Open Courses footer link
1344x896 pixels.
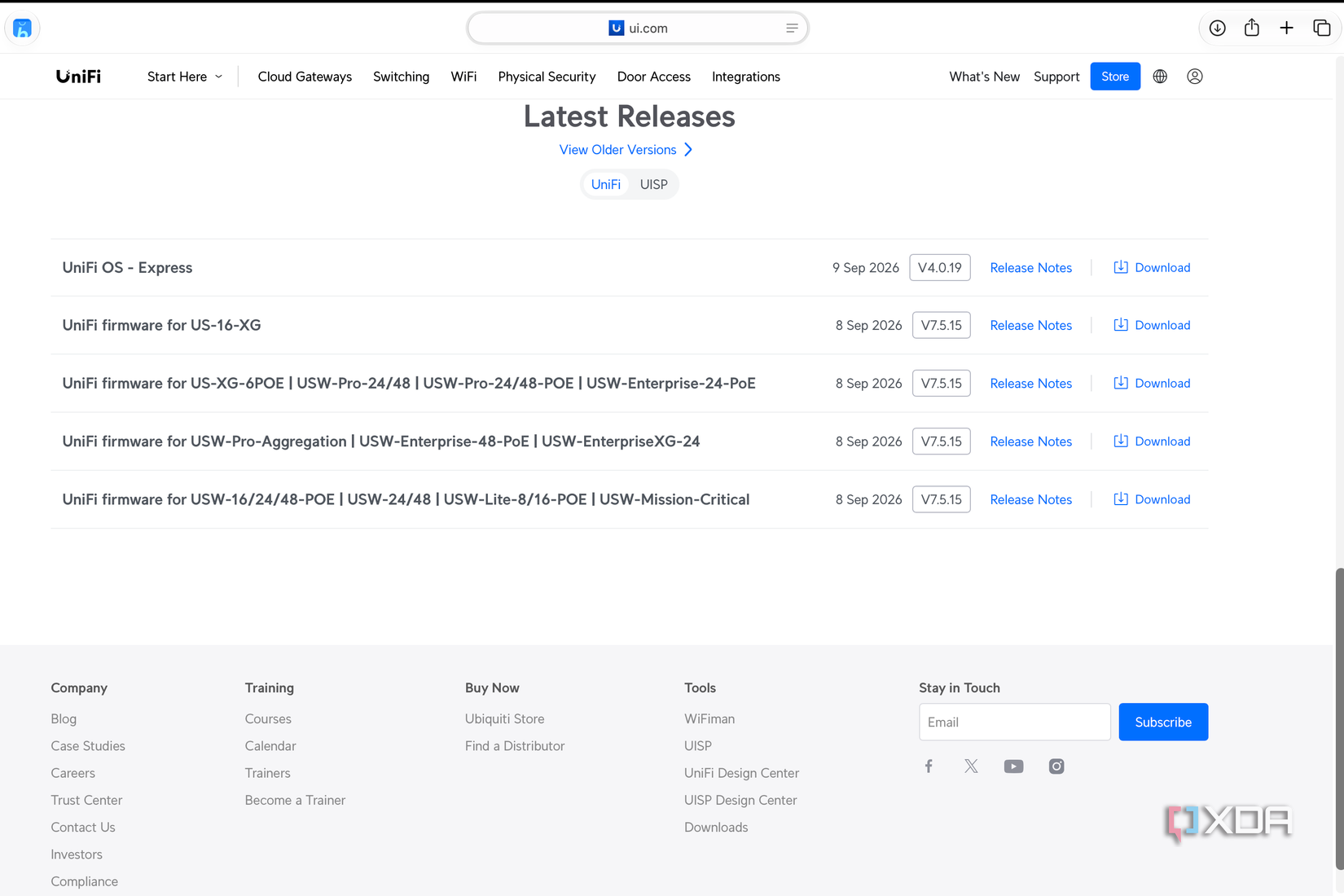[268, 718]
